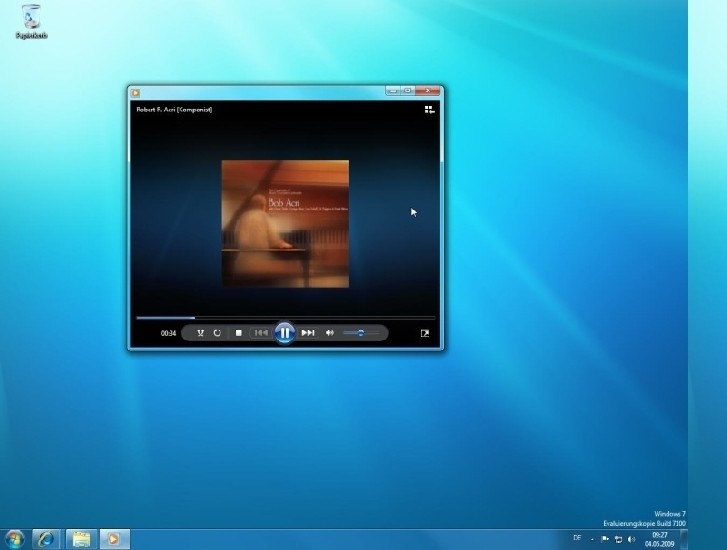The width and height of the screenshot is (727, 550).
Task: Maximize the Media Player window
Action: (408, 91)
